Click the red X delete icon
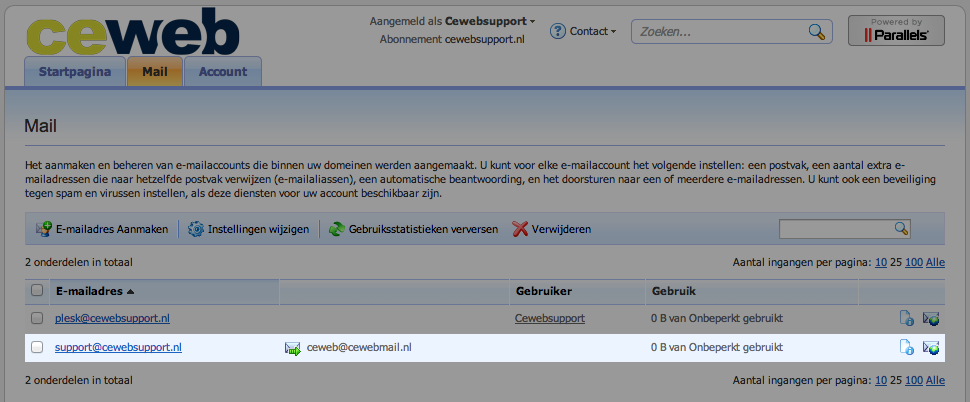Screen dimensions: 970x402 pos(520,229)
